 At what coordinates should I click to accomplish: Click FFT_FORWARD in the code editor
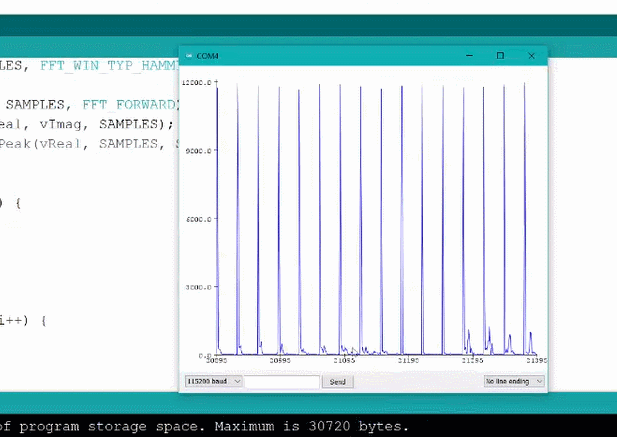(x=132, y=104)
